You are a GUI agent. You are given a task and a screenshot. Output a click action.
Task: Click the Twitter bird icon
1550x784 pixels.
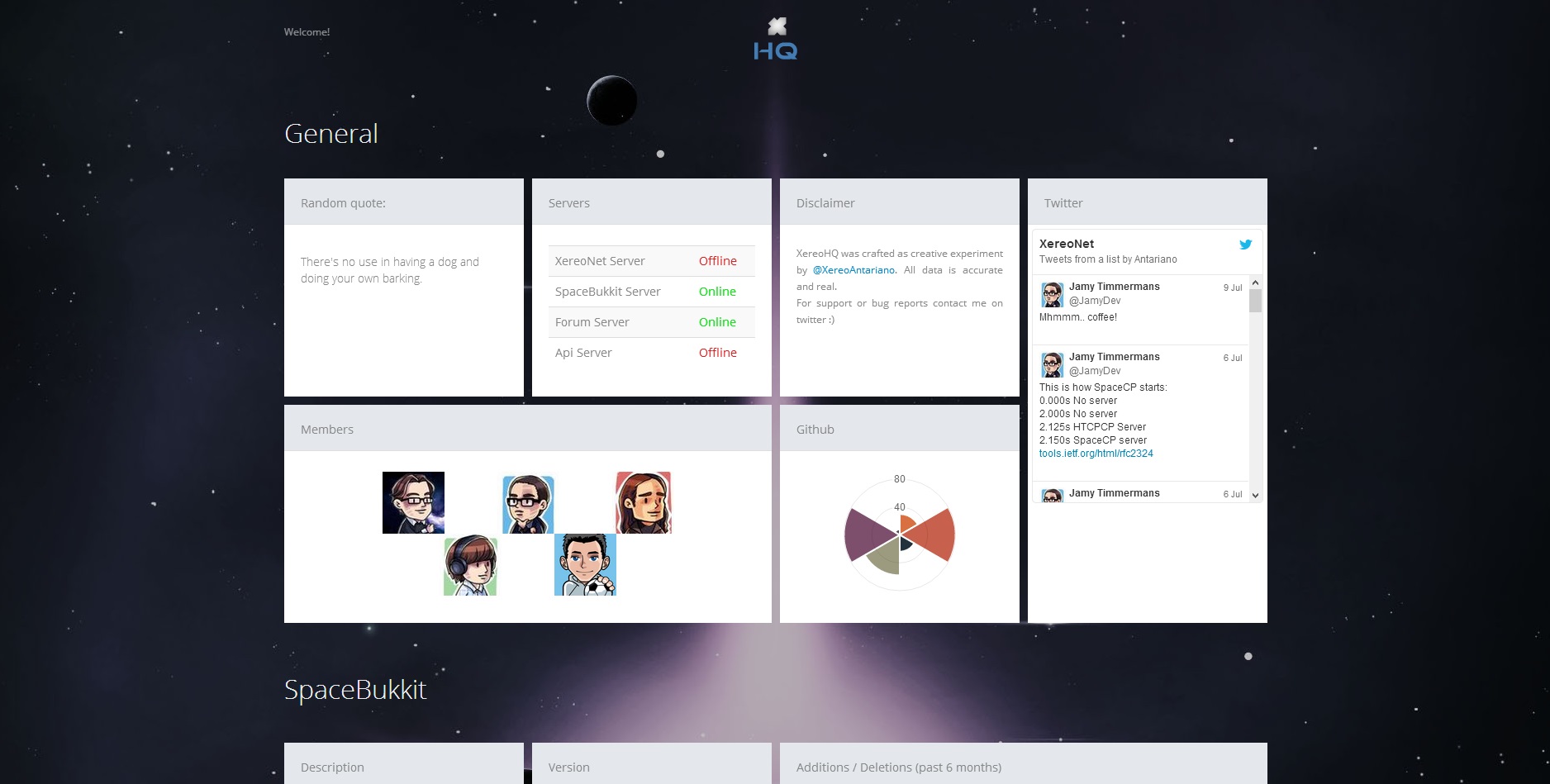pos(1245,245)
